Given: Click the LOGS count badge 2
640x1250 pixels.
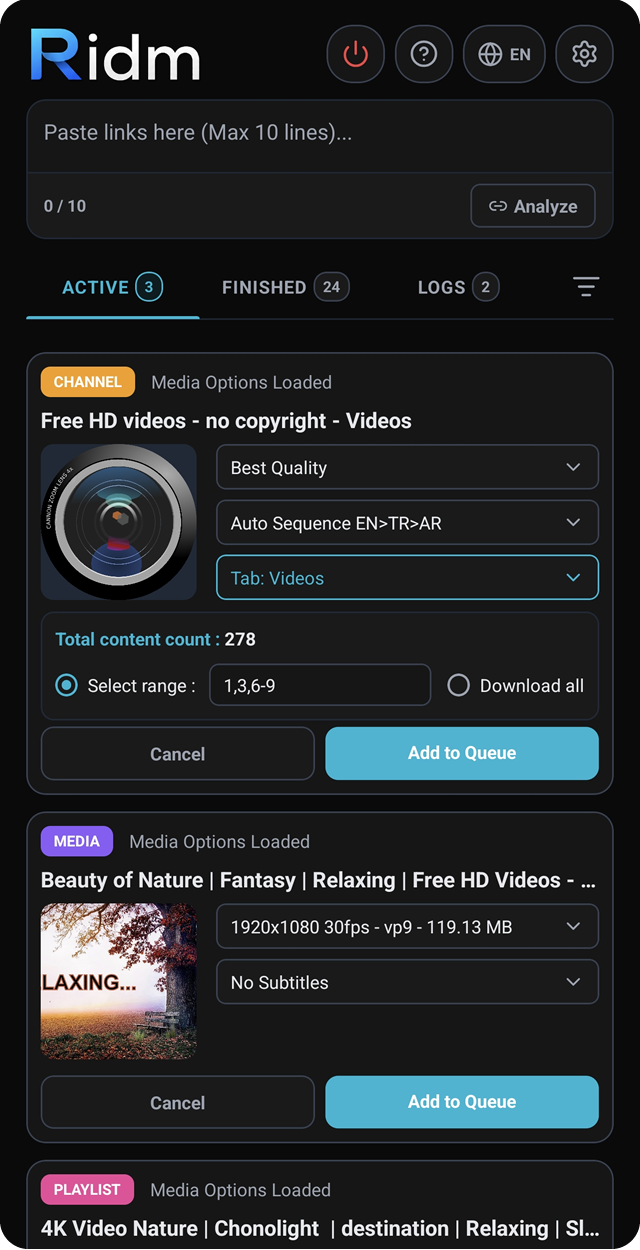Looking at the screenshot, I should tap(485, 287).
